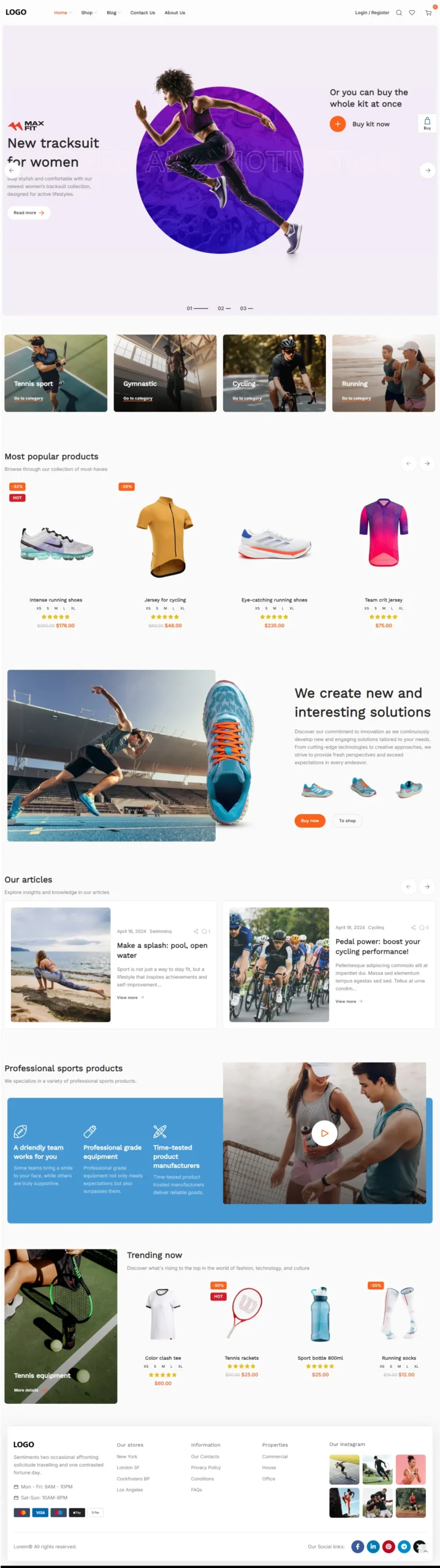The image size is (440, 1568).
Task: Open the wishlist heart icon
Action: [412, 12]
